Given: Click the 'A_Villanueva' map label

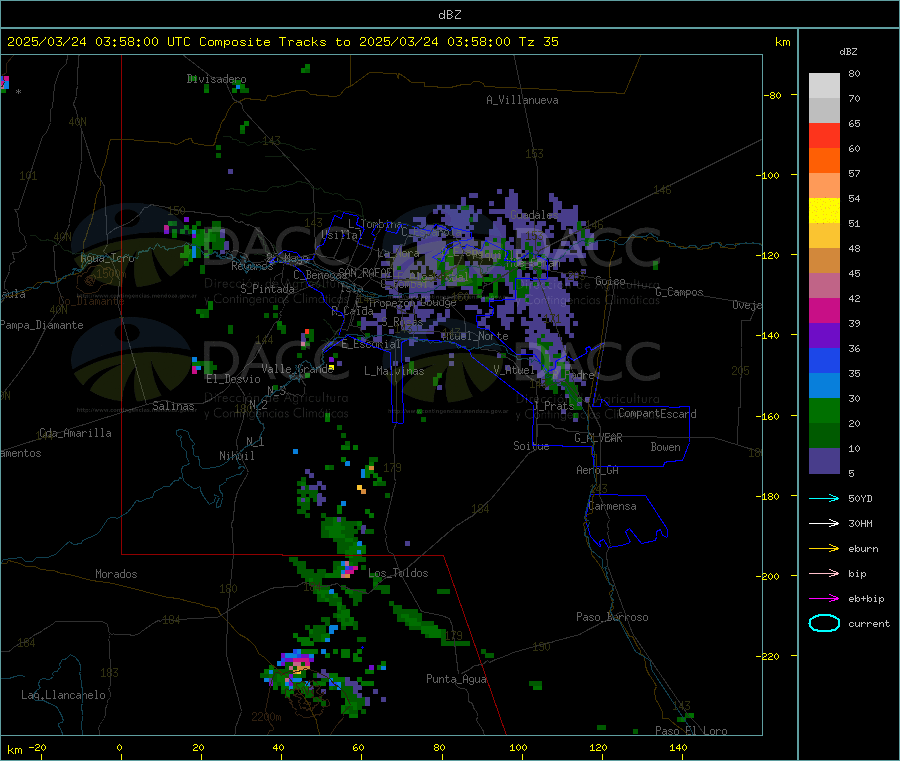Looking at the screenshot, I should [x=522, y=100].
